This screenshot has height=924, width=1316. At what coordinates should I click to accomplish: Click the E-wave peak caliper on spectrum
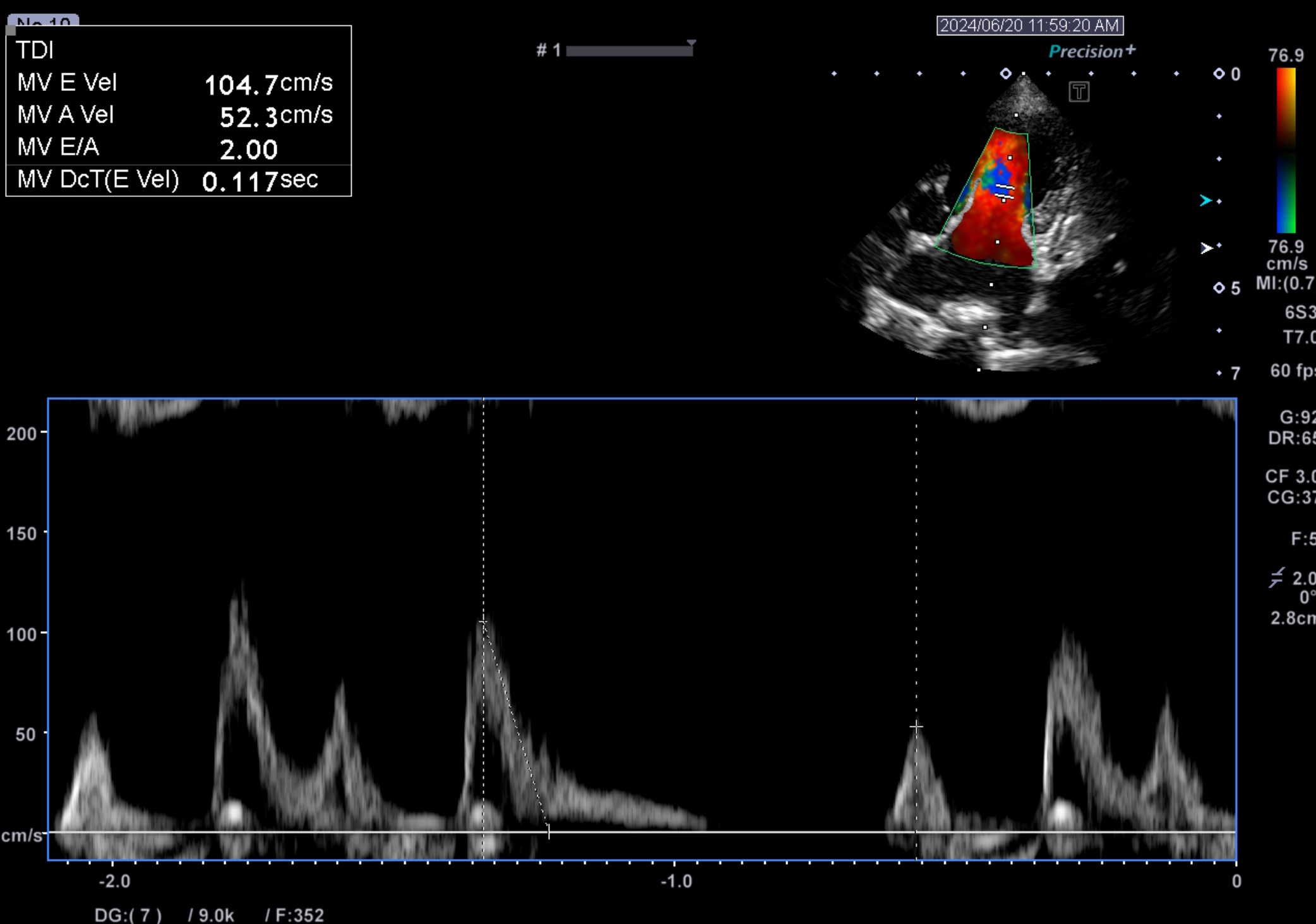point(484,622)
